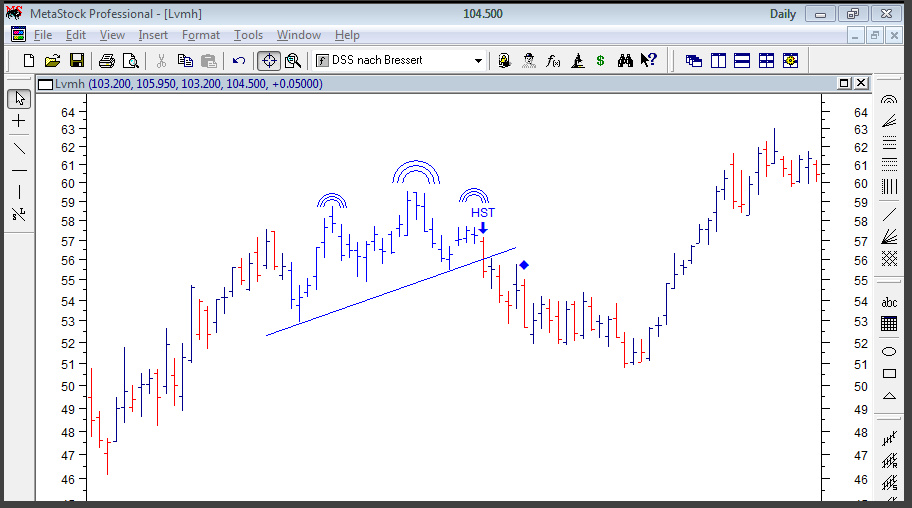Open the File menu

43,35
